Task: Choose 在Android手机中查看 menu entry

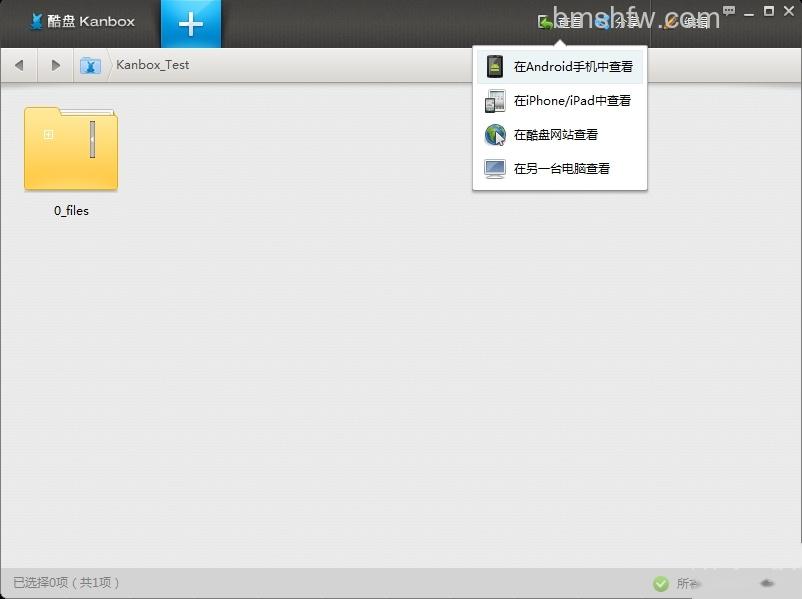Action: (560, 66)
